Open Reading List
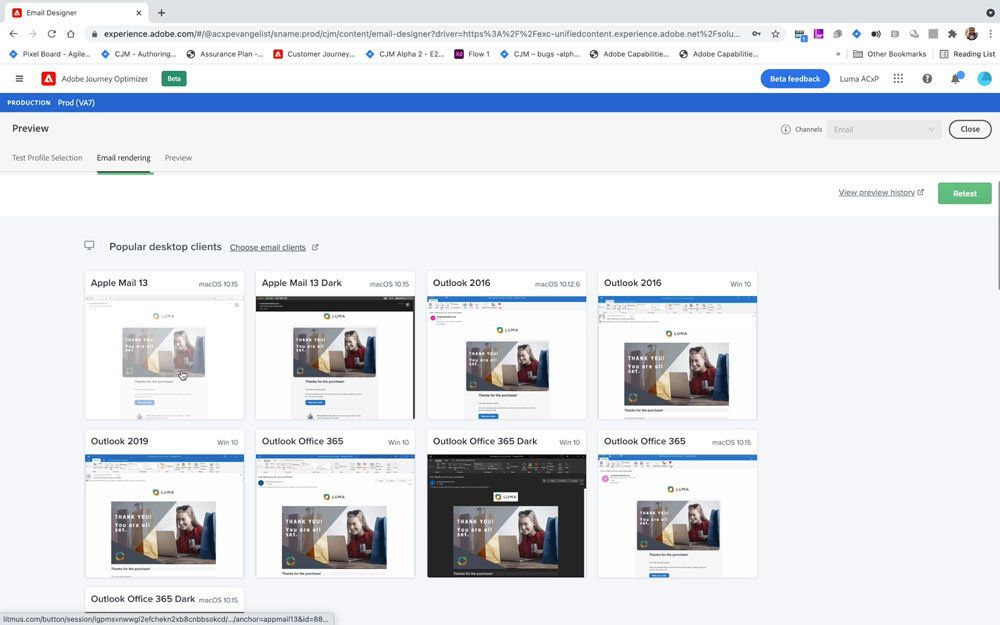Screen dimensions: 1000x625 (x=967, y=54)
